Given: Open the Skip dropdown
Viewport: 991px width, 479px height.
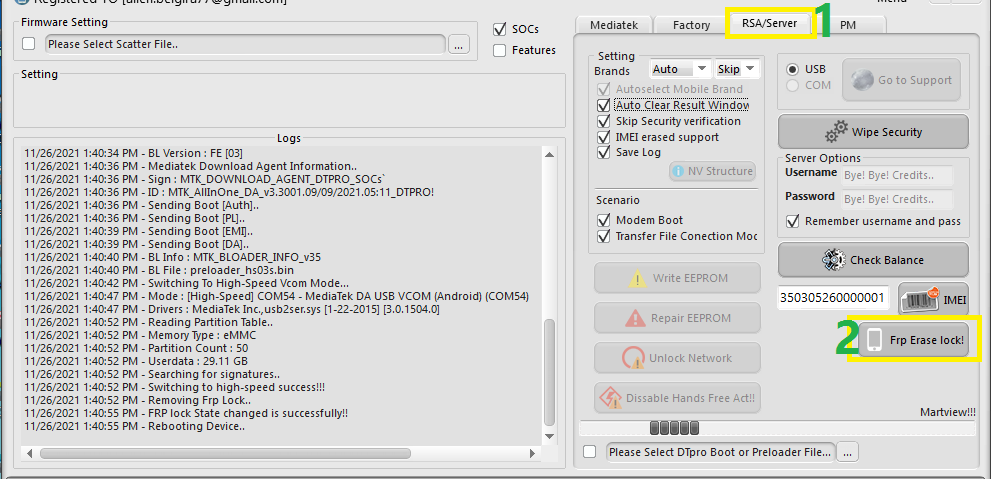Looking at the screenshot, I should point(737,69).
